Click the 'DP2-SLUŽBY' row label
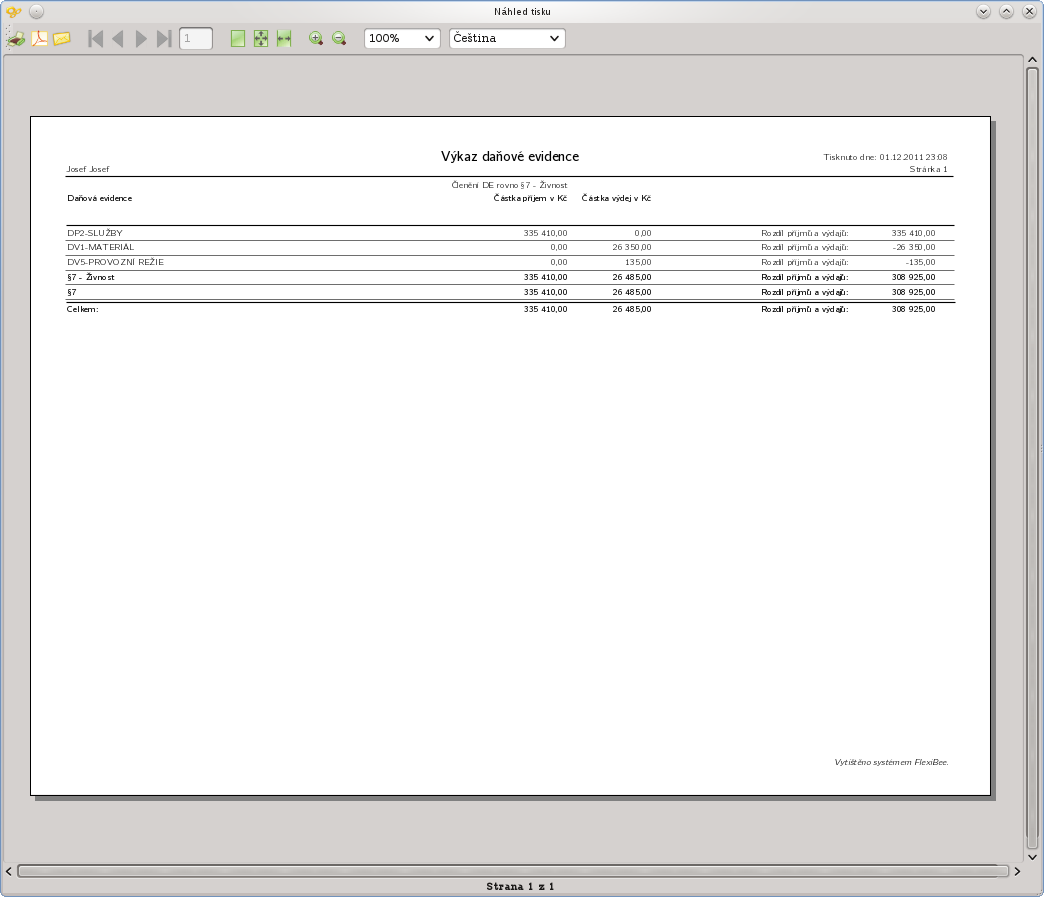 [x=95, y=233]
